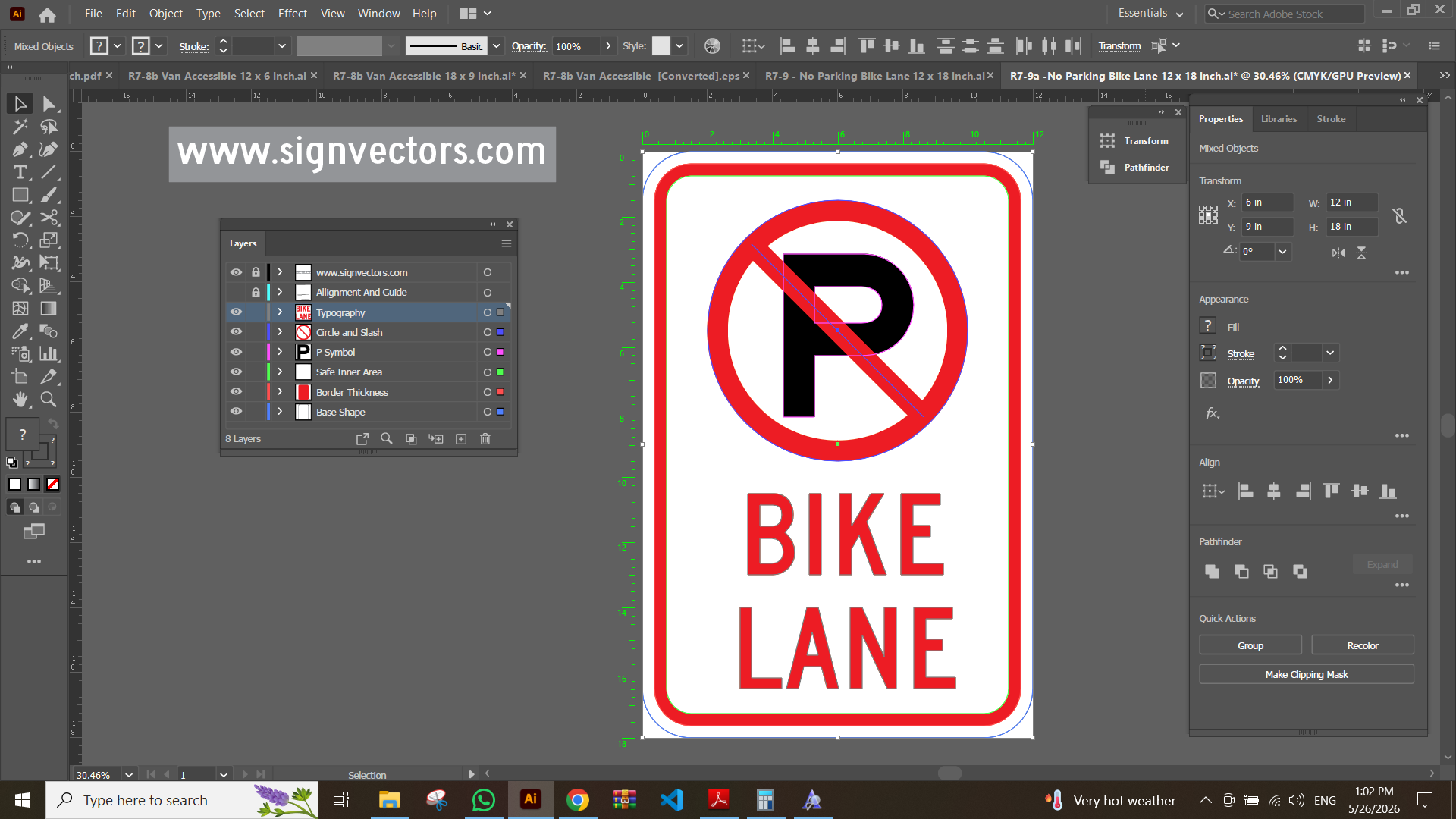Select the Gradient tool
The height and width of the screenshot is (819, 1456).
(x=49, y=309)
